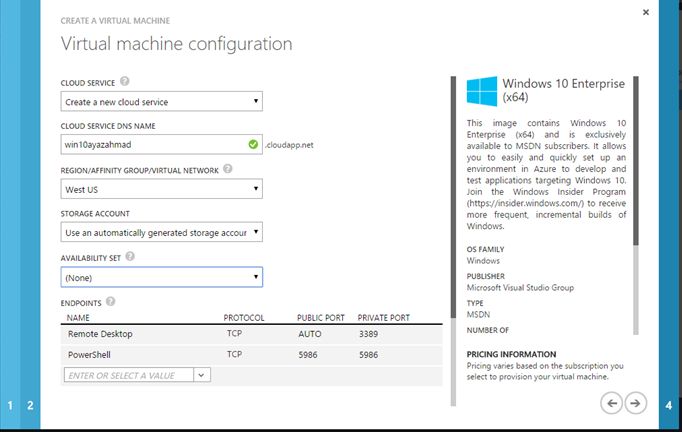Go back with the left arrow button
This screenshot has height=432, width=682.
(612, 403)
